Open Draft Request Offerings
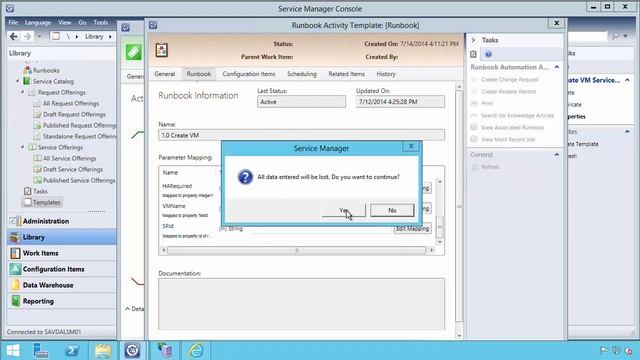The image size is (640, 360). tap(74, 114)
